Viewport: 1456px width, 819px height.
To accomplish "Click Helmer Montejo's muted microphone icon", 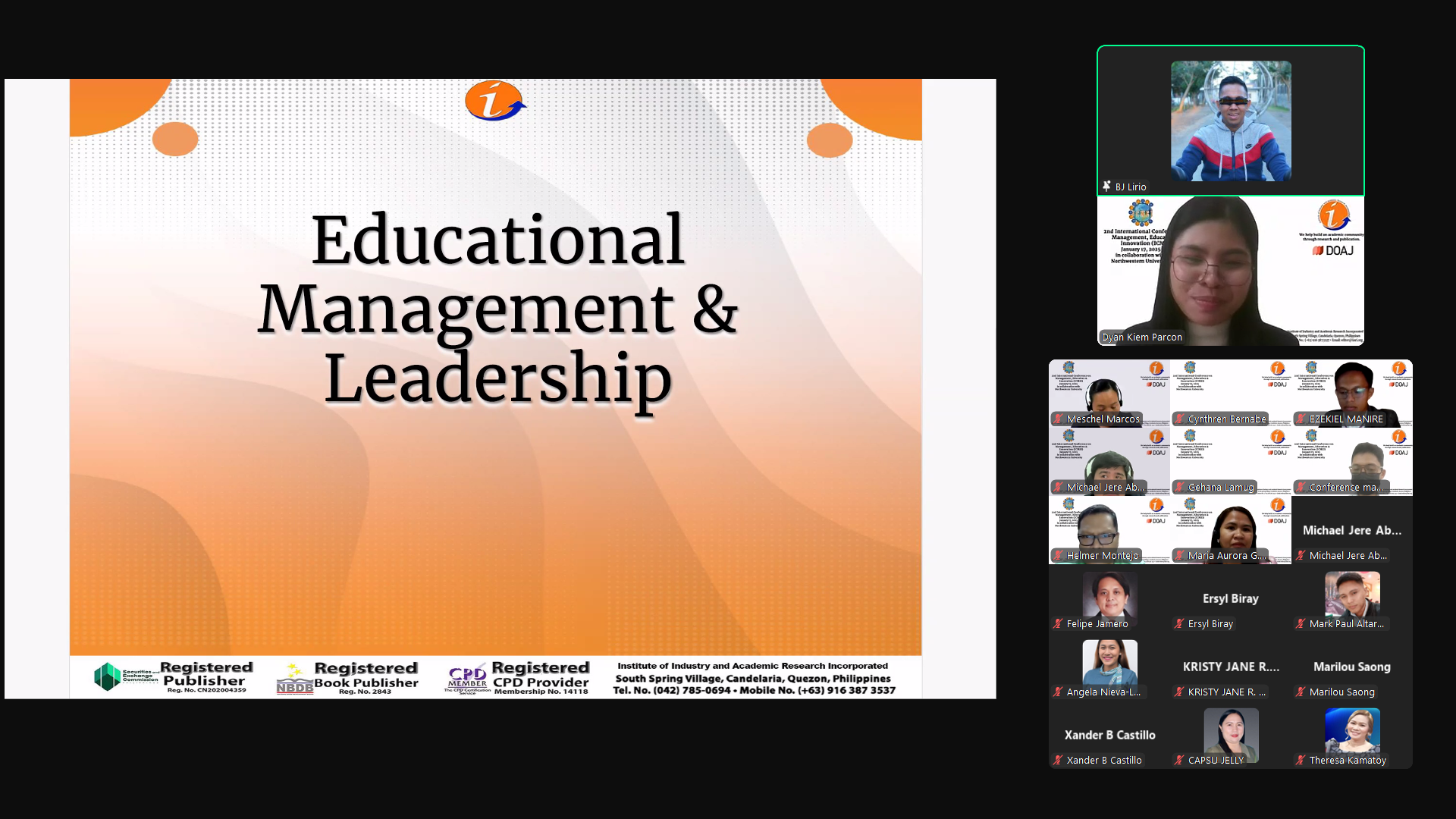I will tap(1058, 555).
